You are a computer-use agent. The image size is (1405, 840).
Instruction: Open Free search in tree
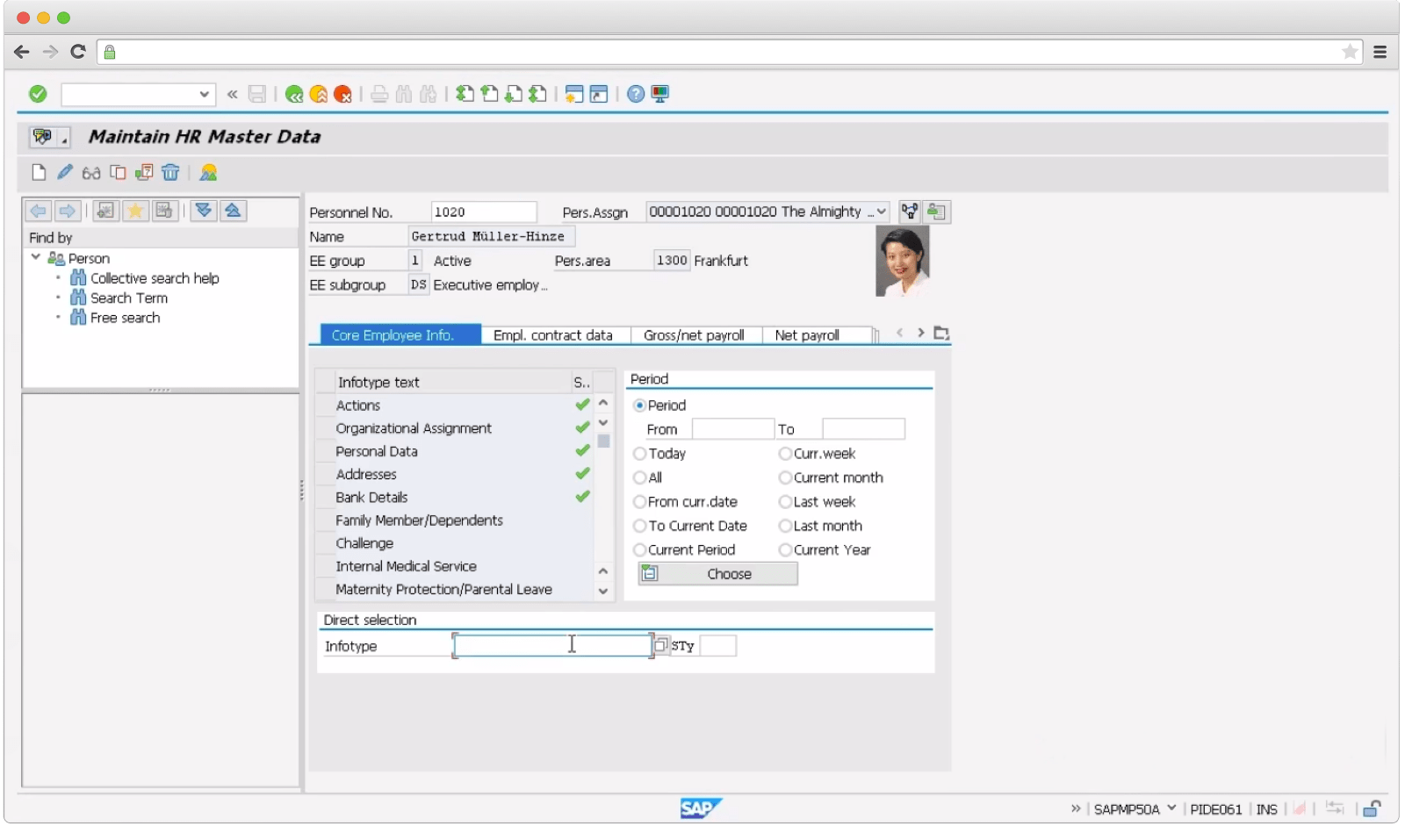click(125, 318)
